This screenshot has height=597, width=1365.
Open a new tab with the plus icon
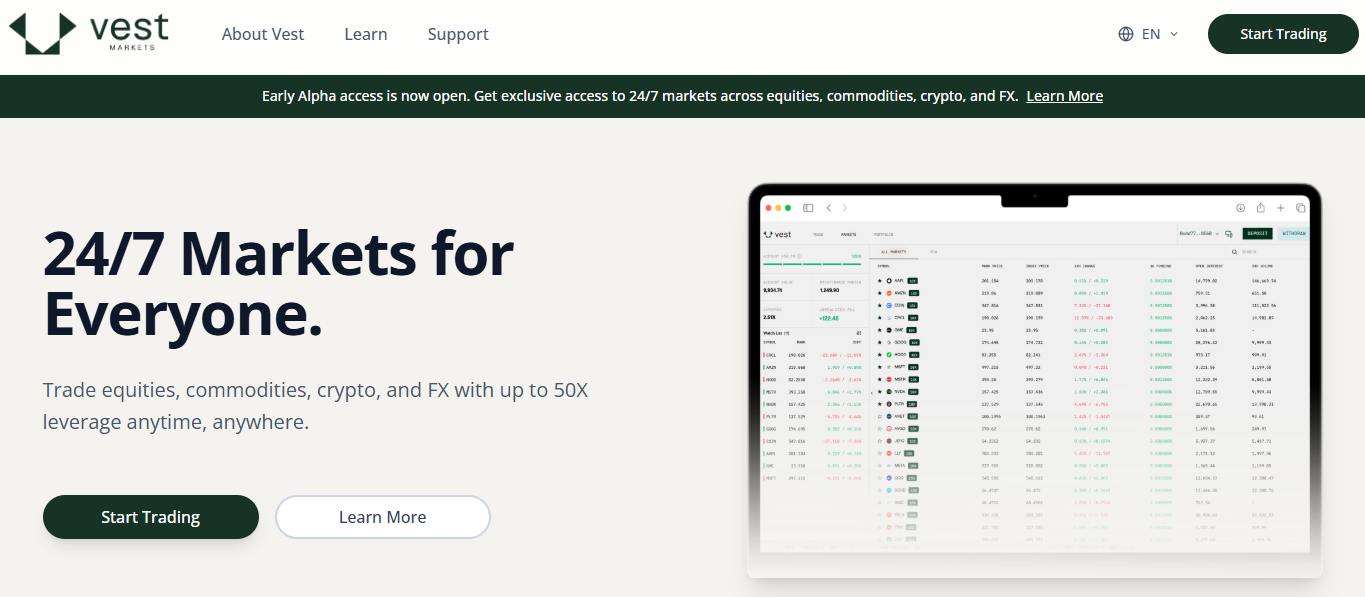pyautogui.click(x=1280, y=208)
